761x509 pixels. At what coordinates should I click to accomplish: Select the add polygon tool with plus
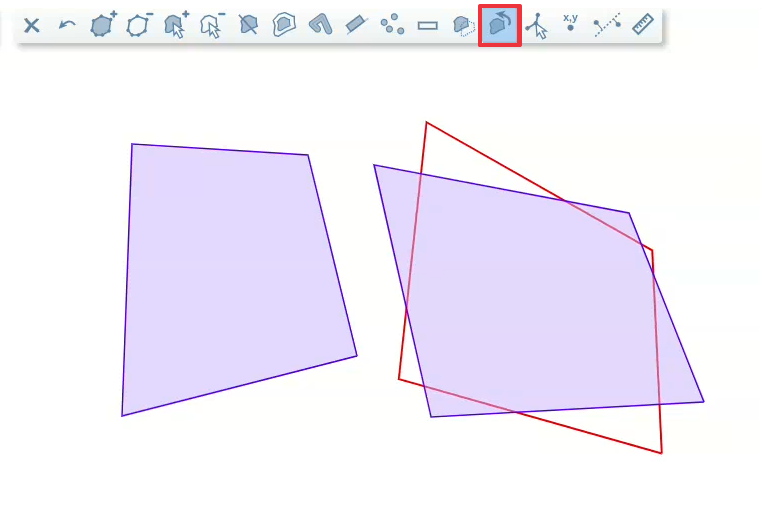(x=103, y=25)
